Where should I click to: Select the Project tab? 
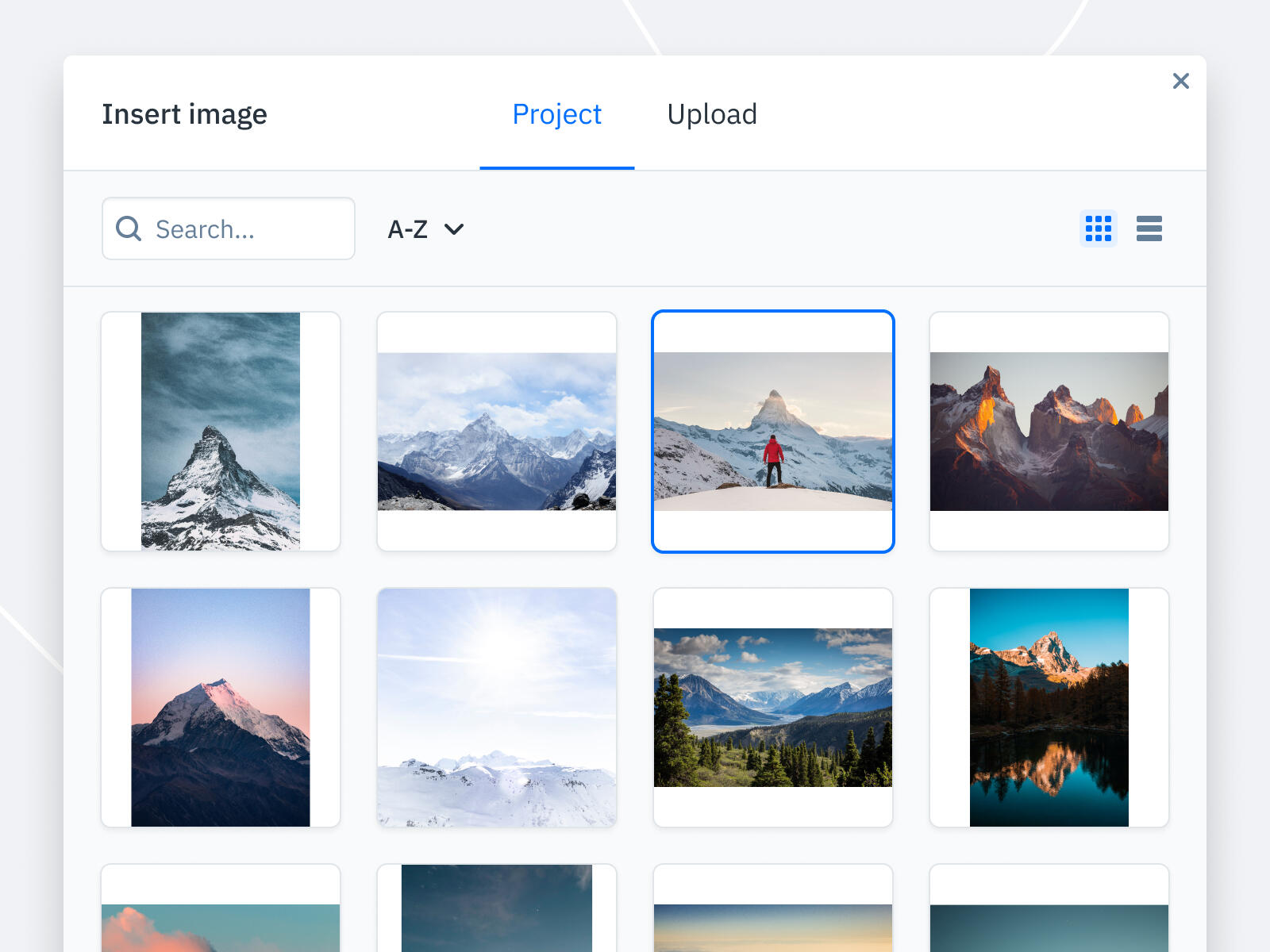coord(557,114)
